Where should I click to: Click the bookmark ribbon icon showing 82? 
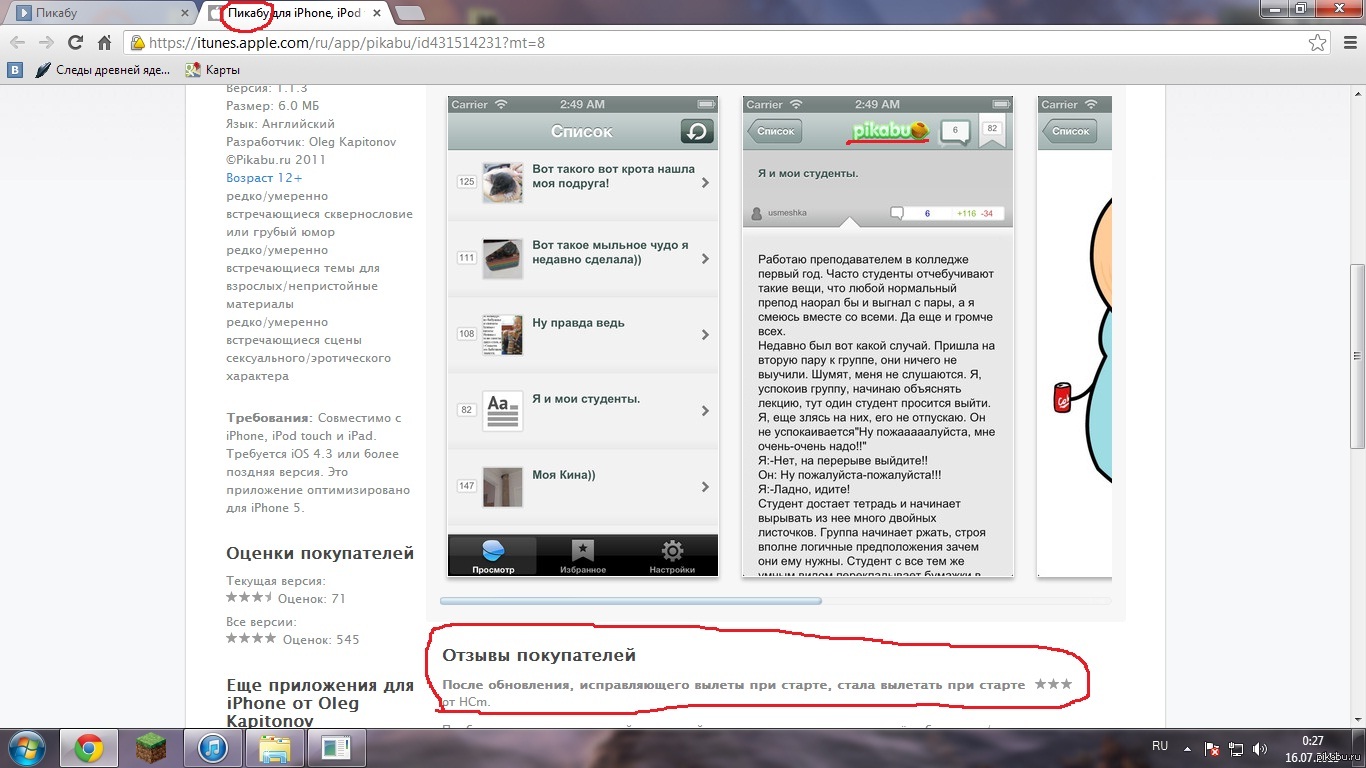(x=992, y=132)
